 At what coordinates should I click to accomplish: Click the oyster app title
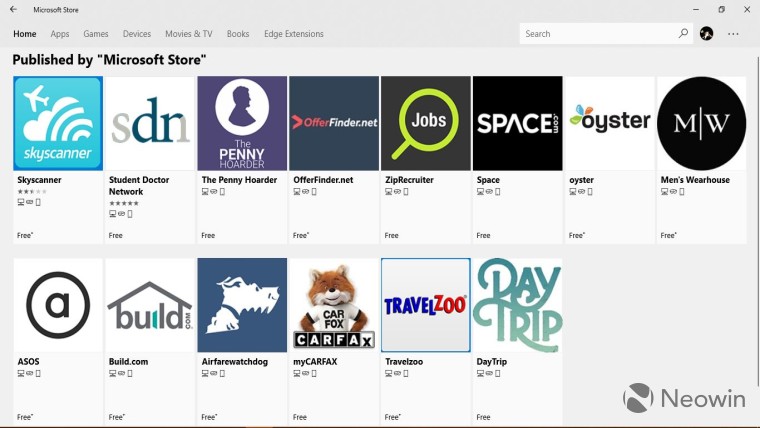581,180
